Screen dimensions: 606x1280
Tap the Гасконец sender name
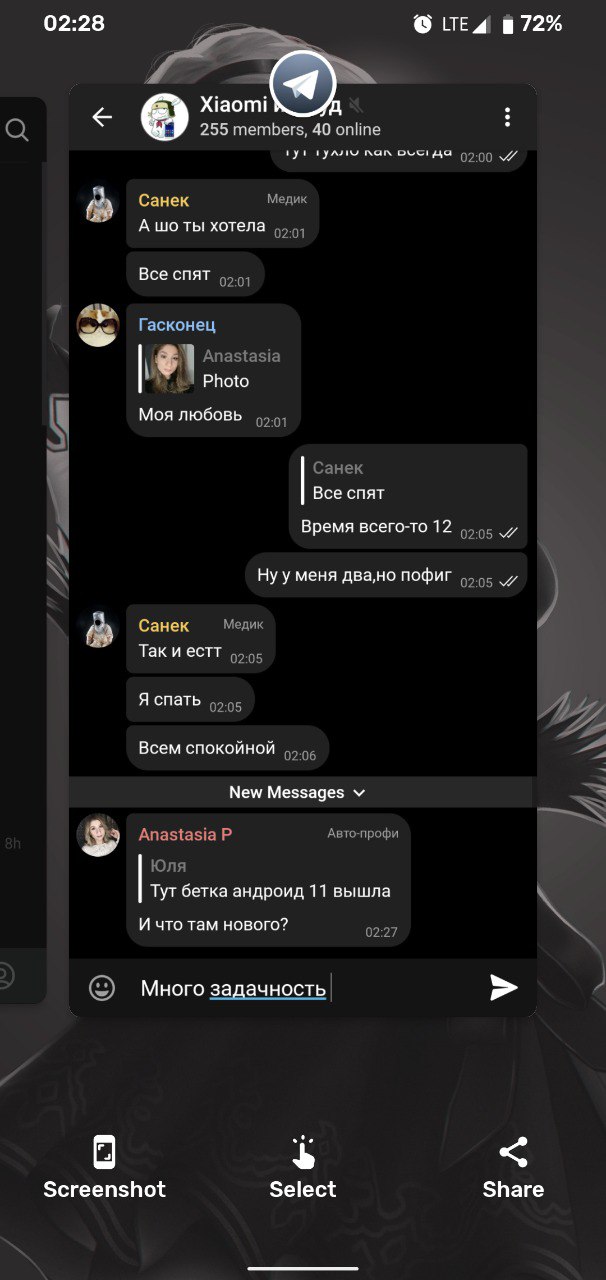tap(177, 324)
